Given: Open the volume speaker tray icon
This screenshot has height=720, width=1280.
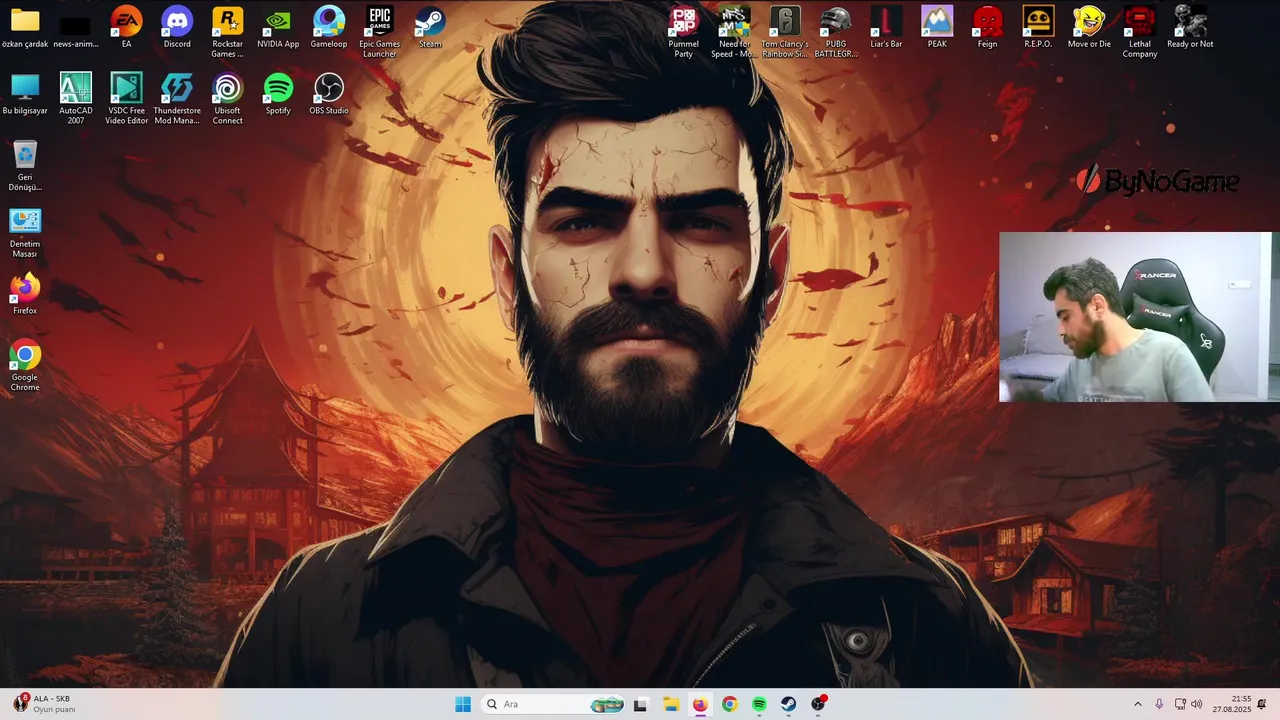Looking at the screenshot, I should (x=1197, y=704).
